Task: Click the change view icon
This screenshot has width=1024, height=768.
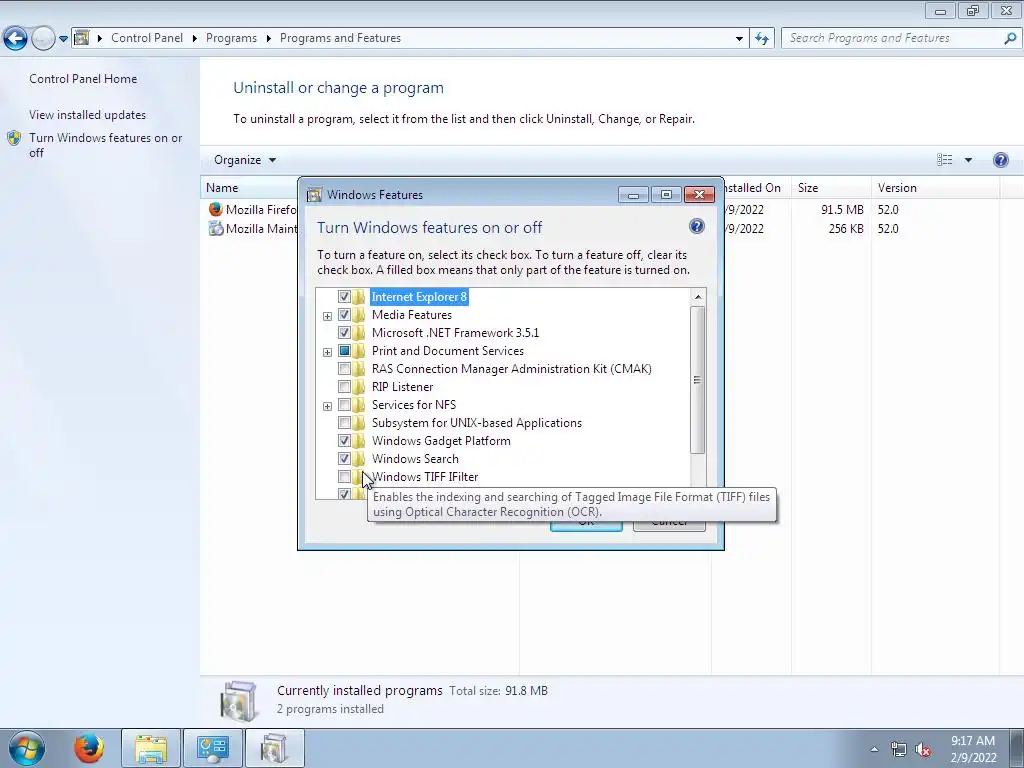Action: click(944, 160)
